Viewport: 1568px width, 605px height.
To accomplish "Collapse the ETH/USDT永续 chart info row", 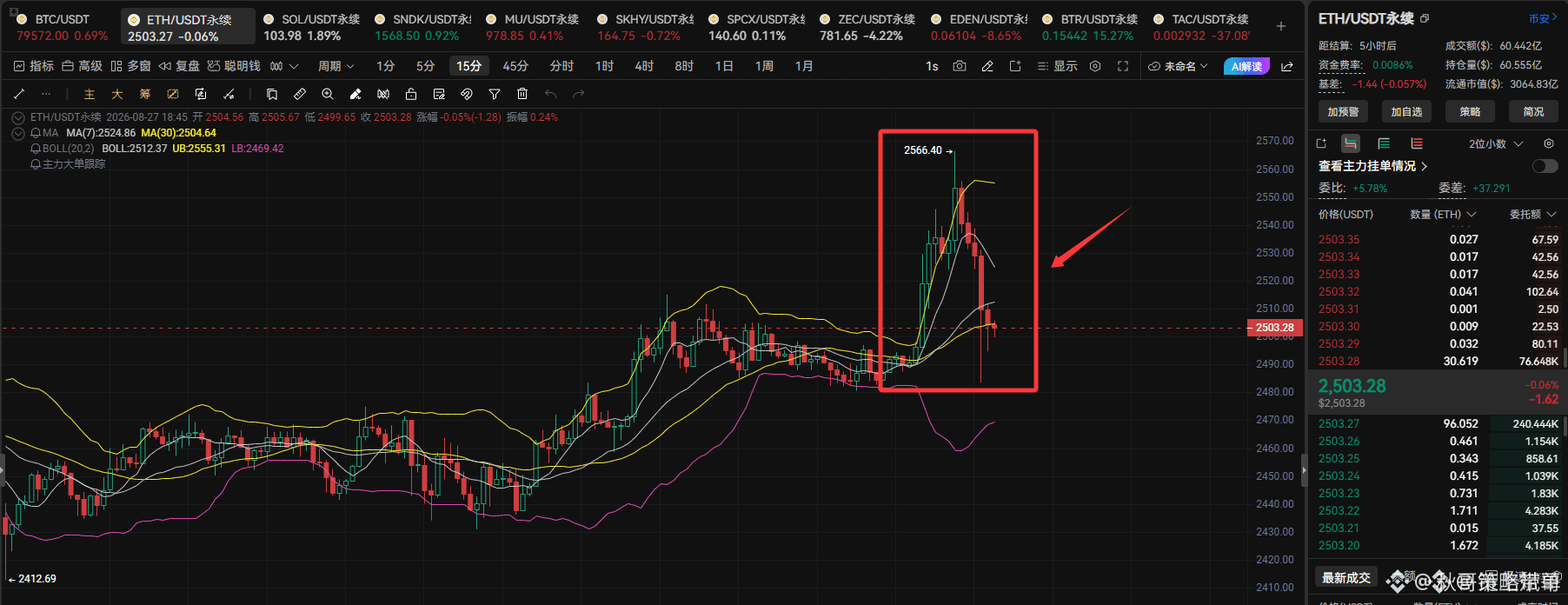I will (x=18, y=117).
